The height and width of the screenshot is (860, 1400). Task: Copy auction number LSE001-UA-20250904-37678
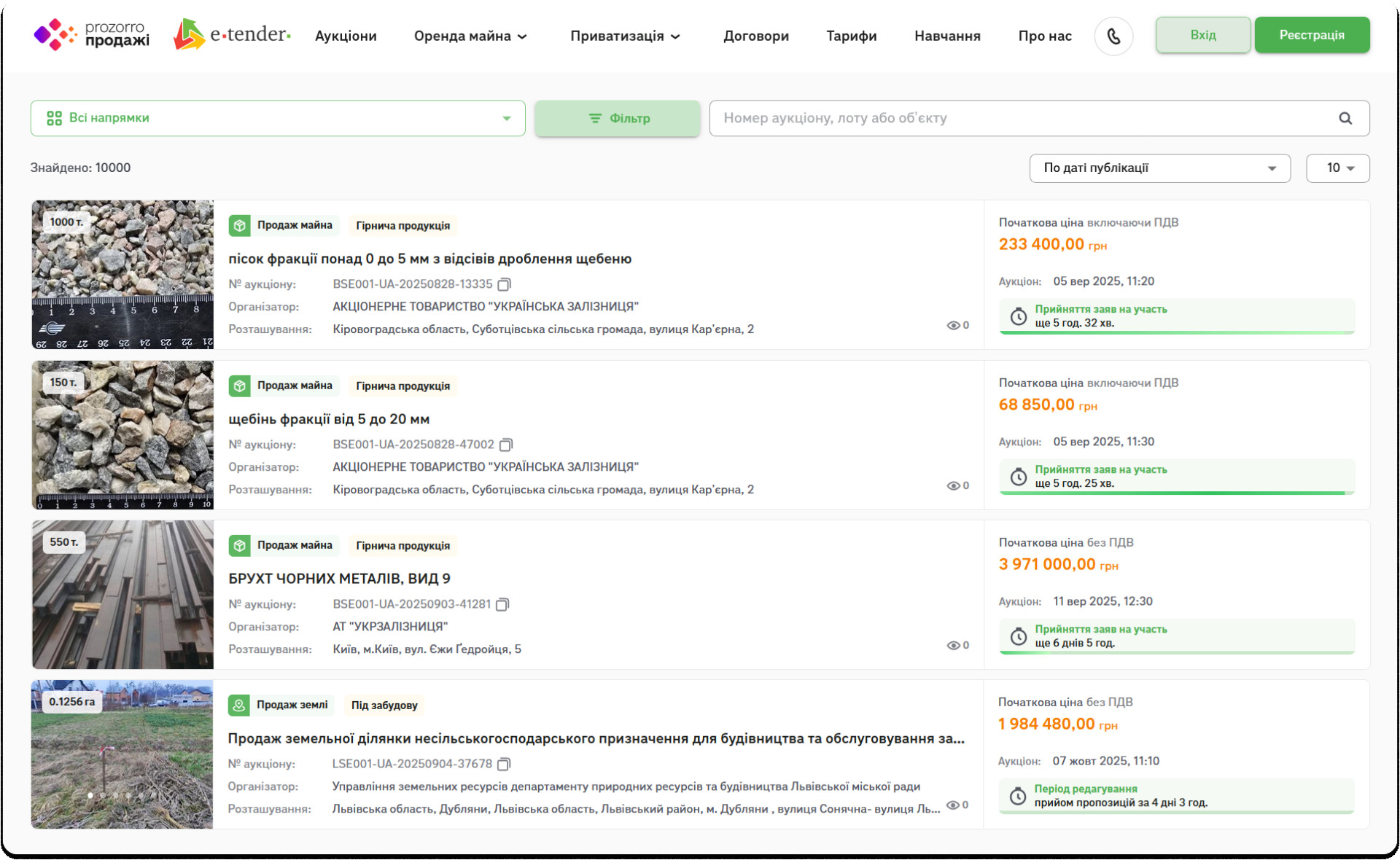pos(504,764)
